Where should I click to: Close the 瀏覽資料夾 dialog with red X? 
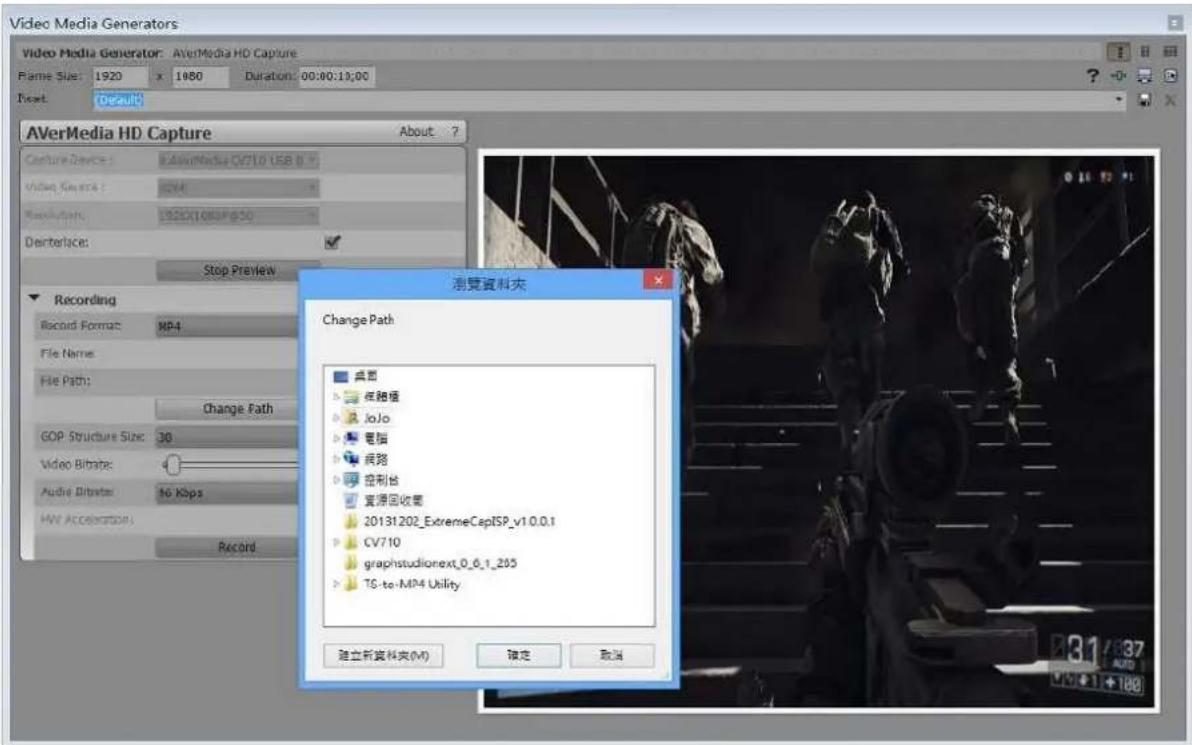tap(658, 280)
